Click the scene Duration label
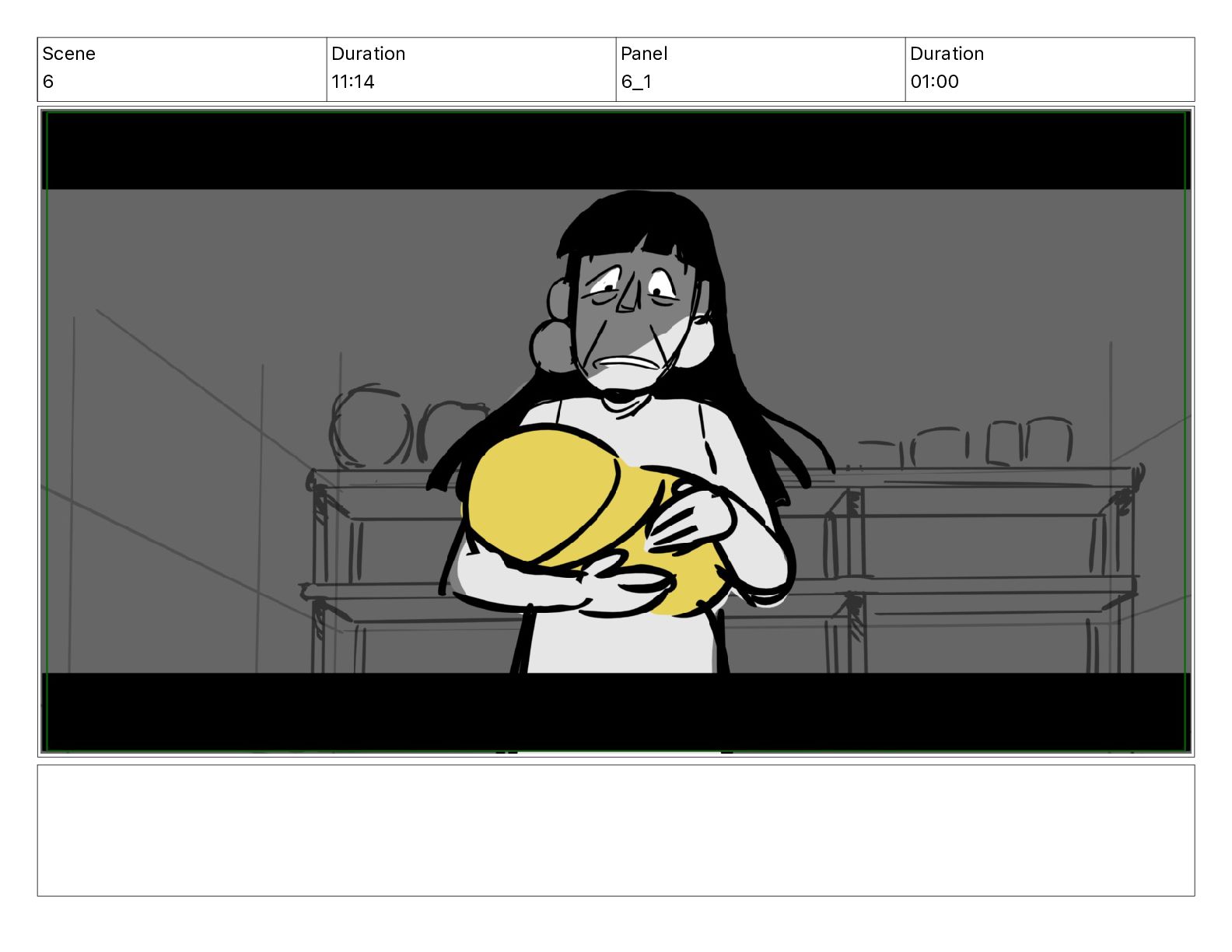Image resolution: width=1232 pixels, height=952 pixels. (368, 54)
